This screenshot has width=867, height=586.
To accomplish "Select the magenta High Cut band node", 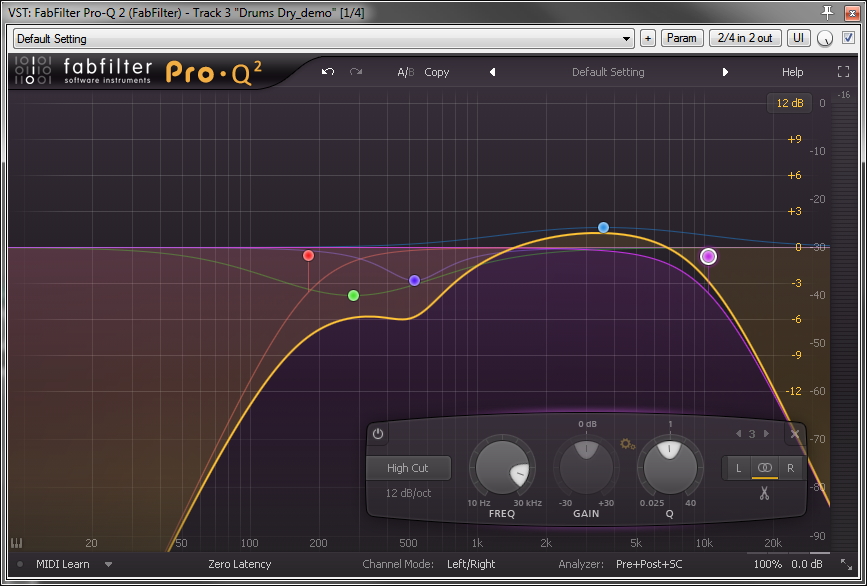I will (x=708, y=257).
